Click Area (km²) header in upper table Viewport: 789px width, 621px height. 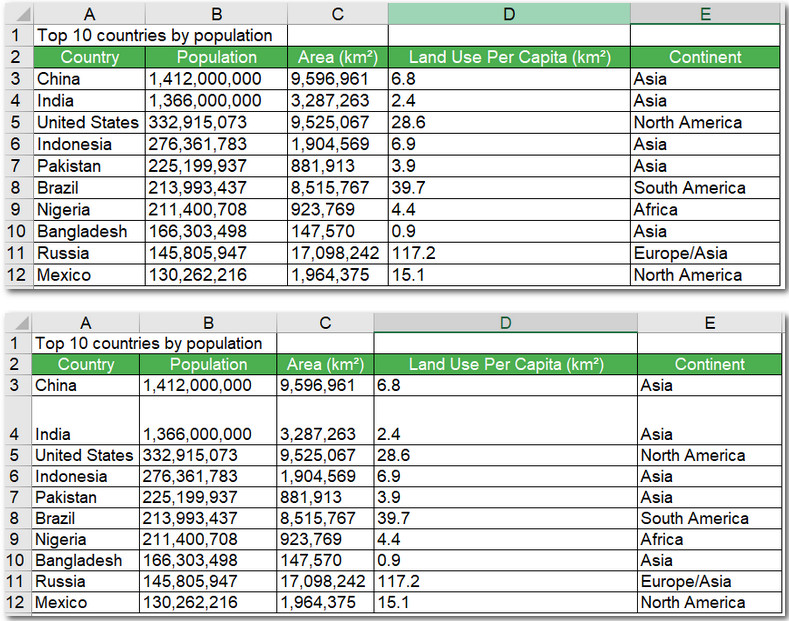point(338,57)
